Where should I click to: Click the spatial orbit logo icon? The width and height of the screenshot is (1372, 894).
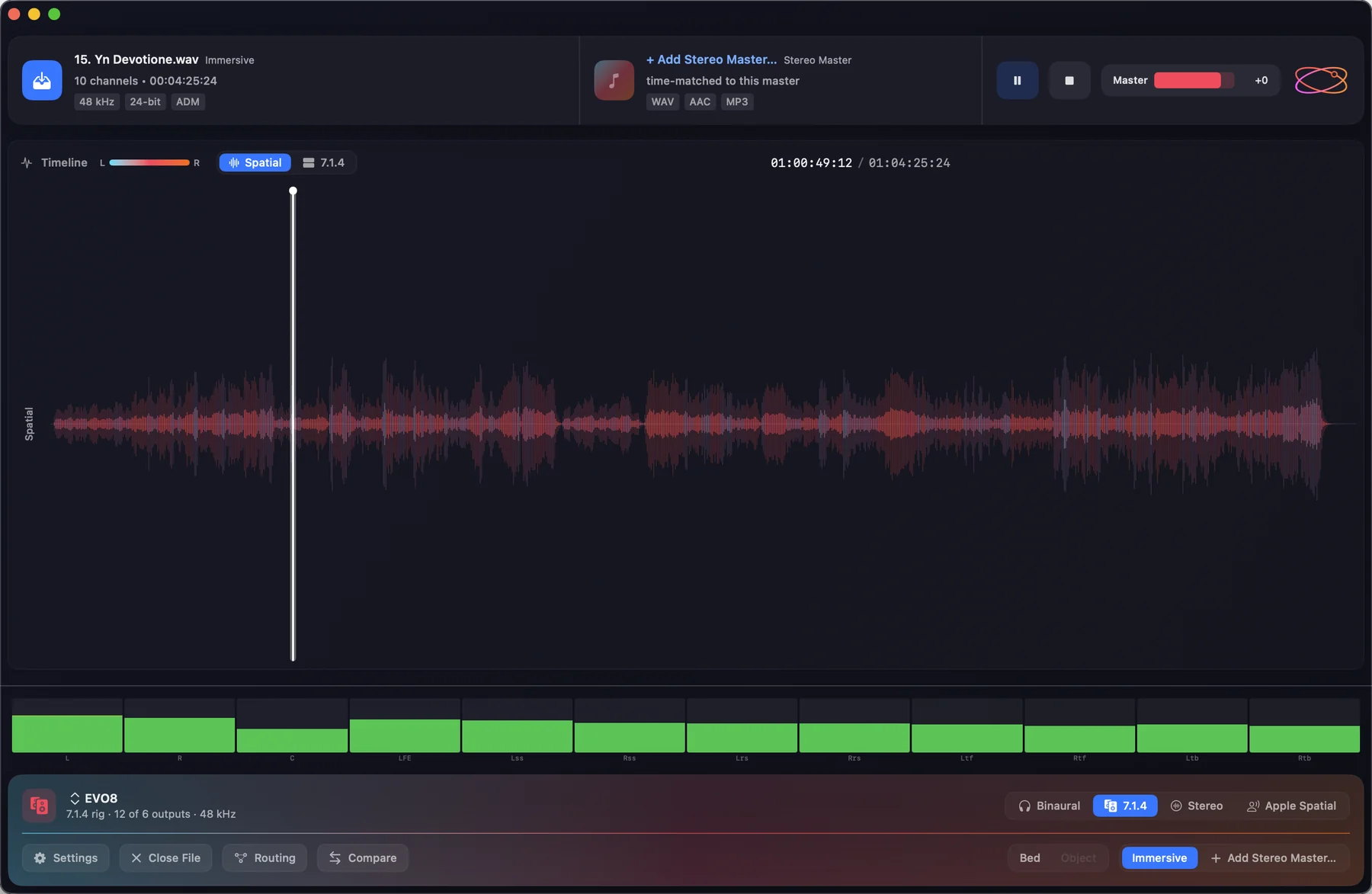tap(1321, 80)
